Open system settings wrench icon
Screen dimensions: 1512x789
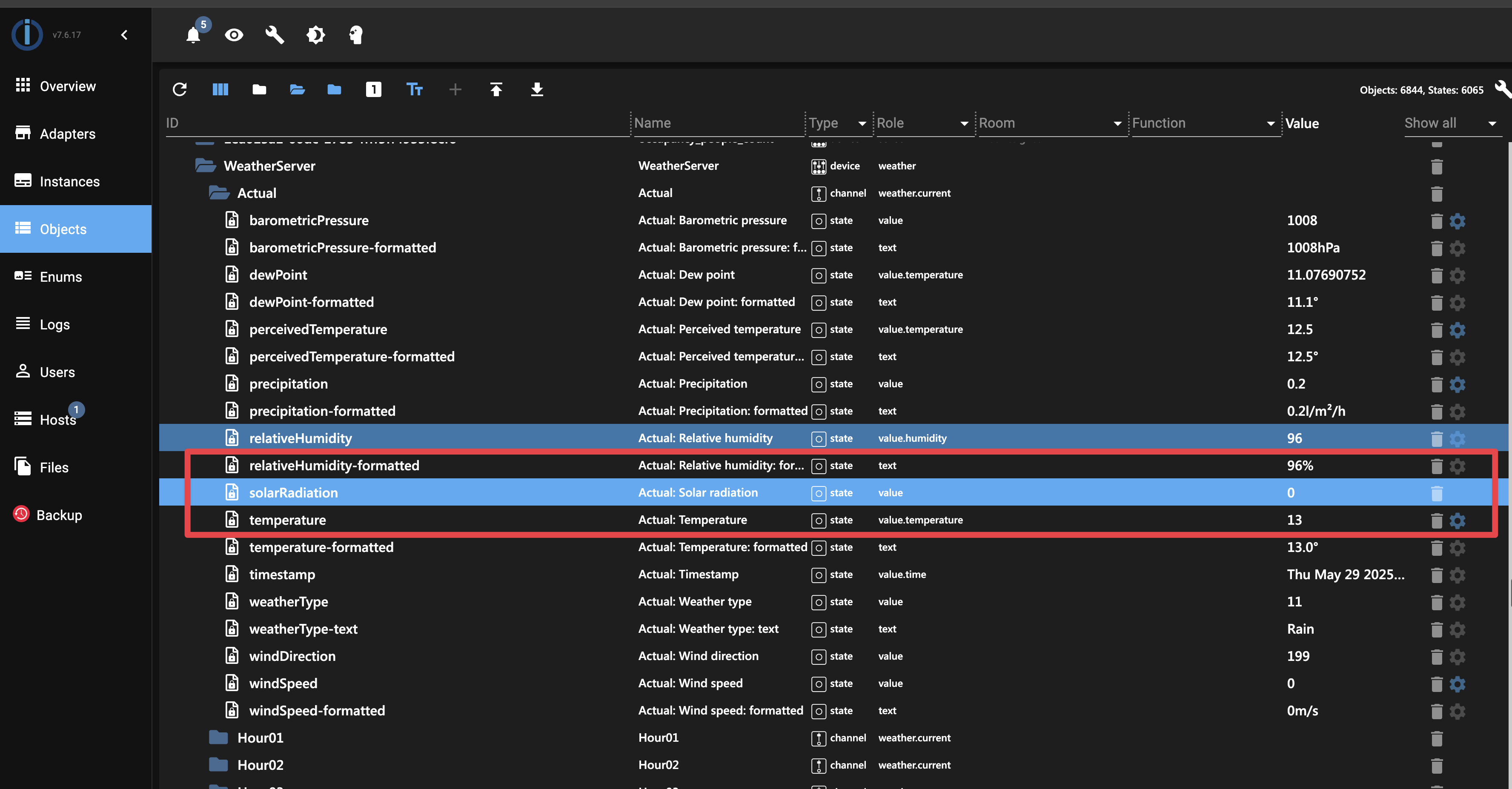click(x=275, y=35)
